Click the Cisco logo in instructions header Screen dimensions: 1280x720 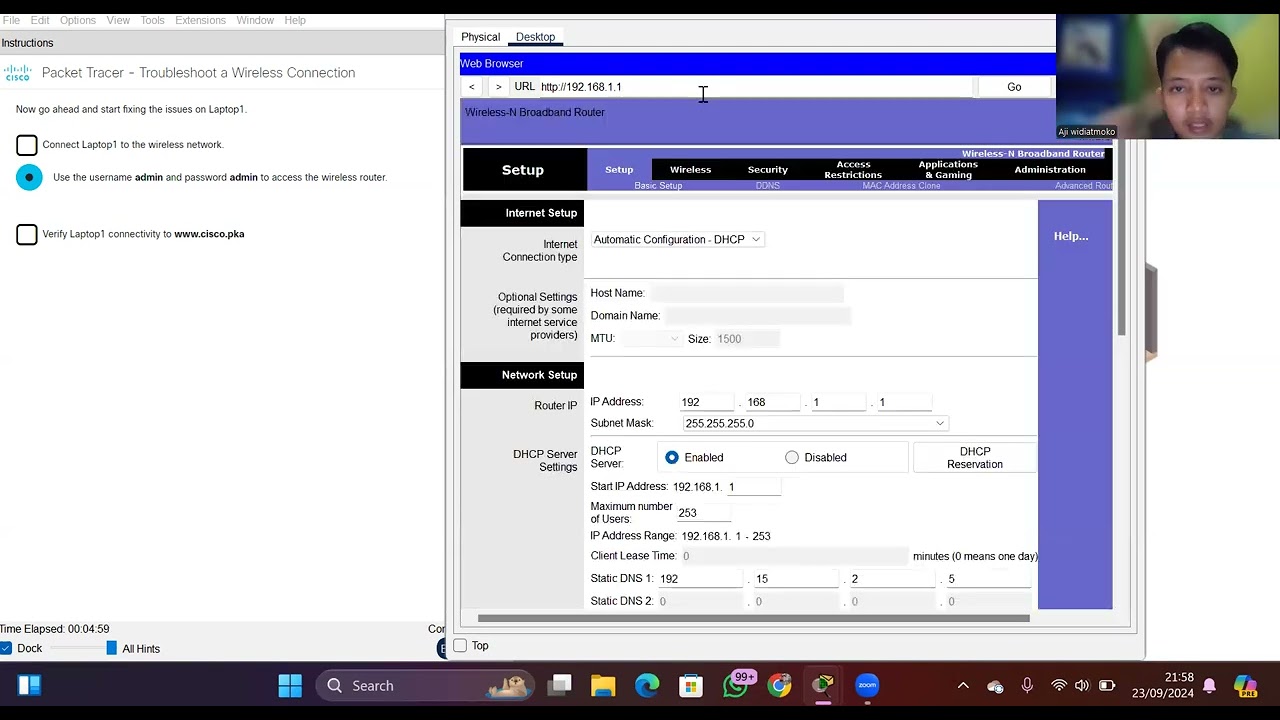click(17, 73)
